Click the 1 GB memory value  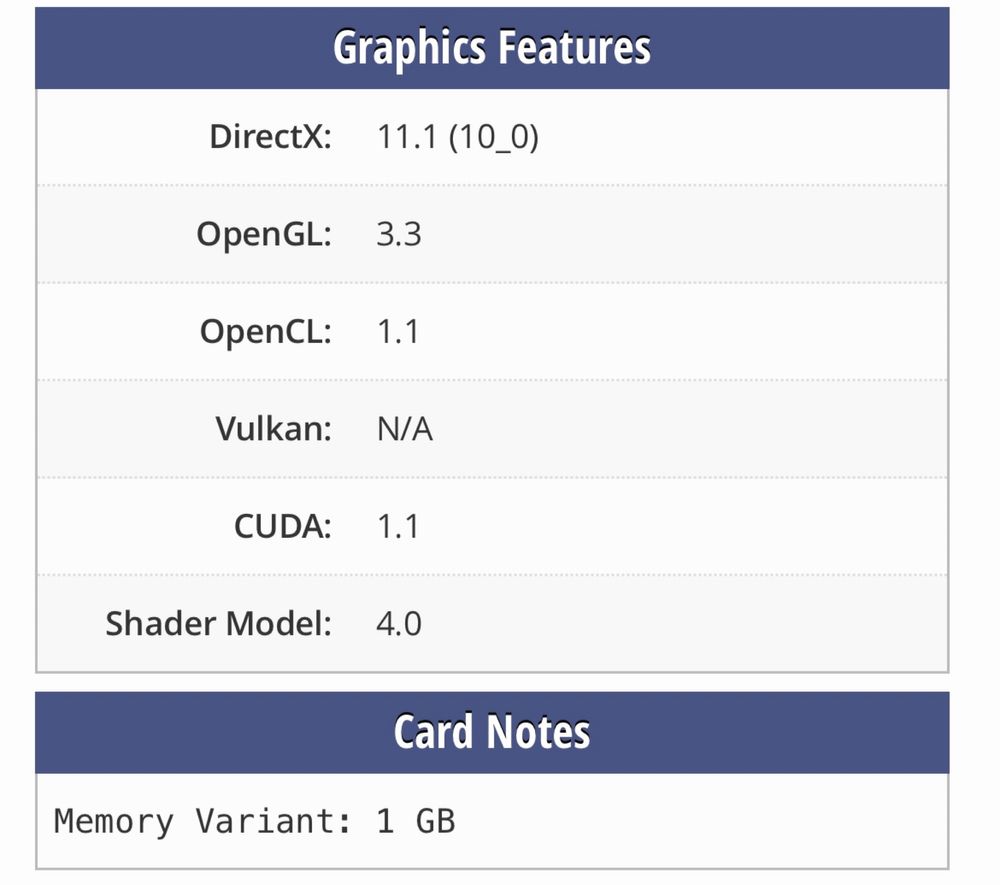click(416, 821)
